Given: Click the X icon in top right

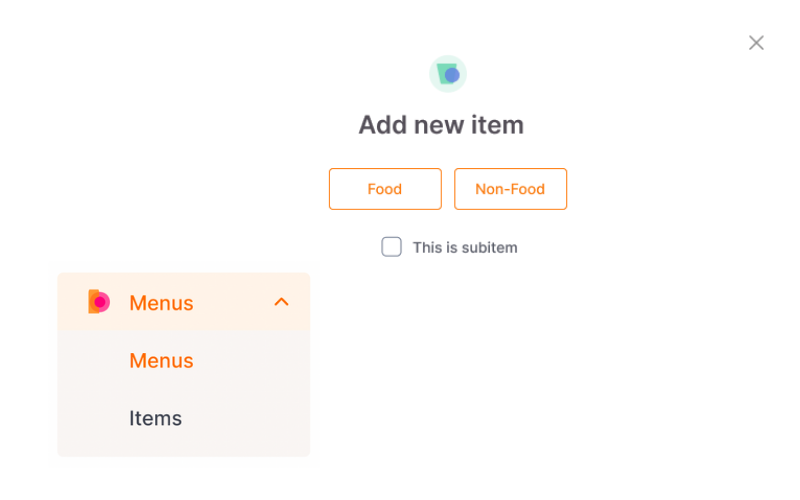Looking at the screenshot, I should (756, 43).
